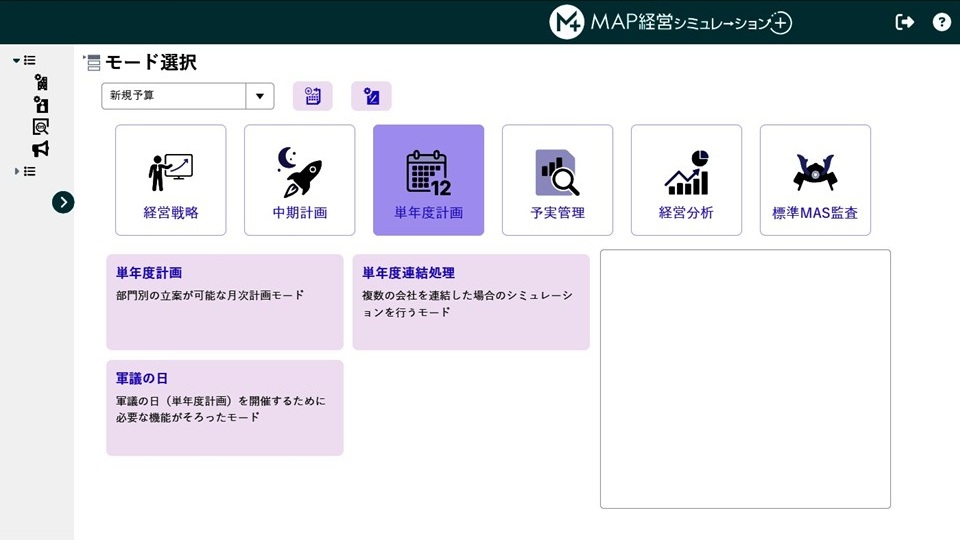This screenshot has height=540, width=960.
Task: Click the building with gear sidebar icon
Action: (x=40, y=82)
